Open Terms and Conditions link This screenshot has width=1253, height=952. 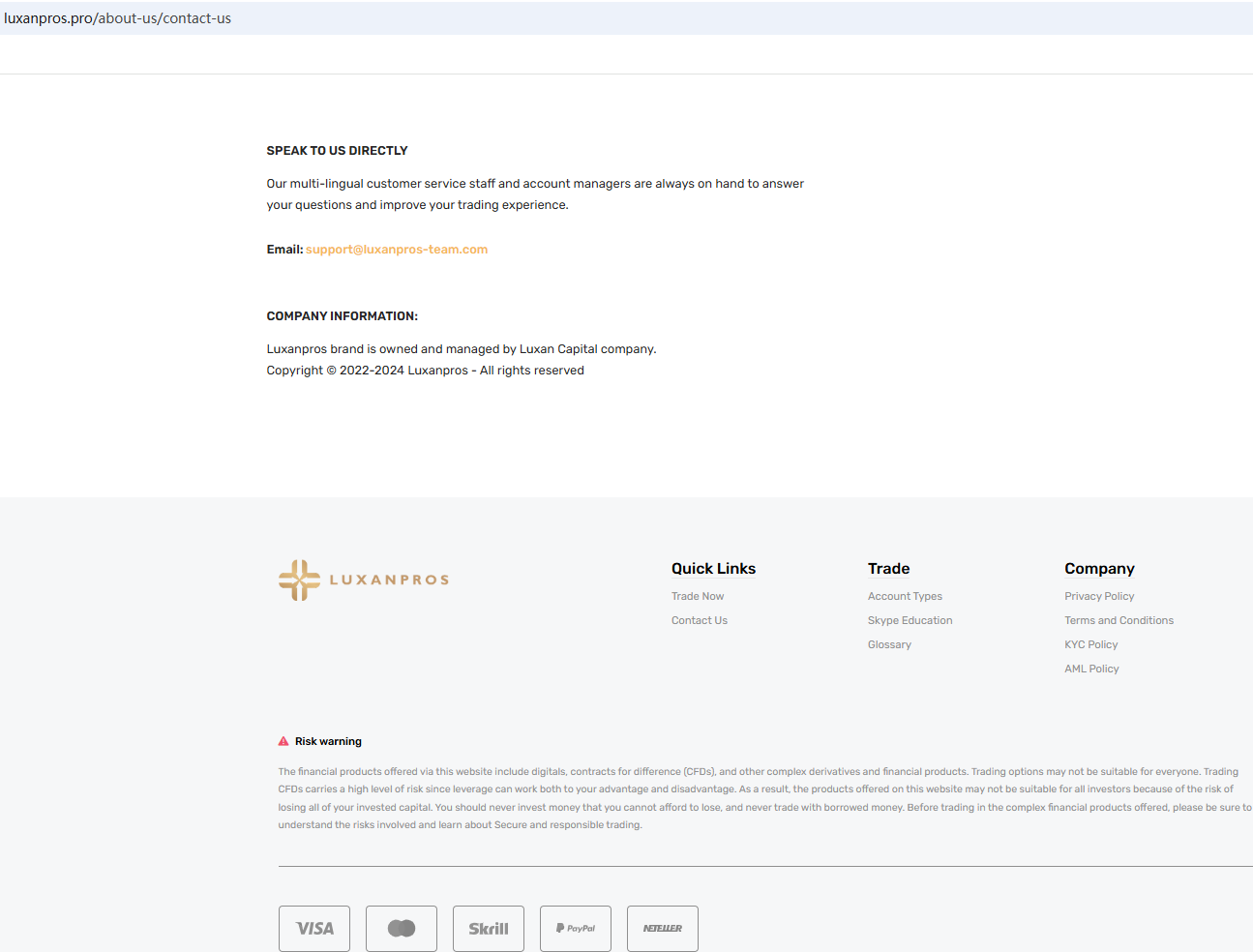[1119, 621]
